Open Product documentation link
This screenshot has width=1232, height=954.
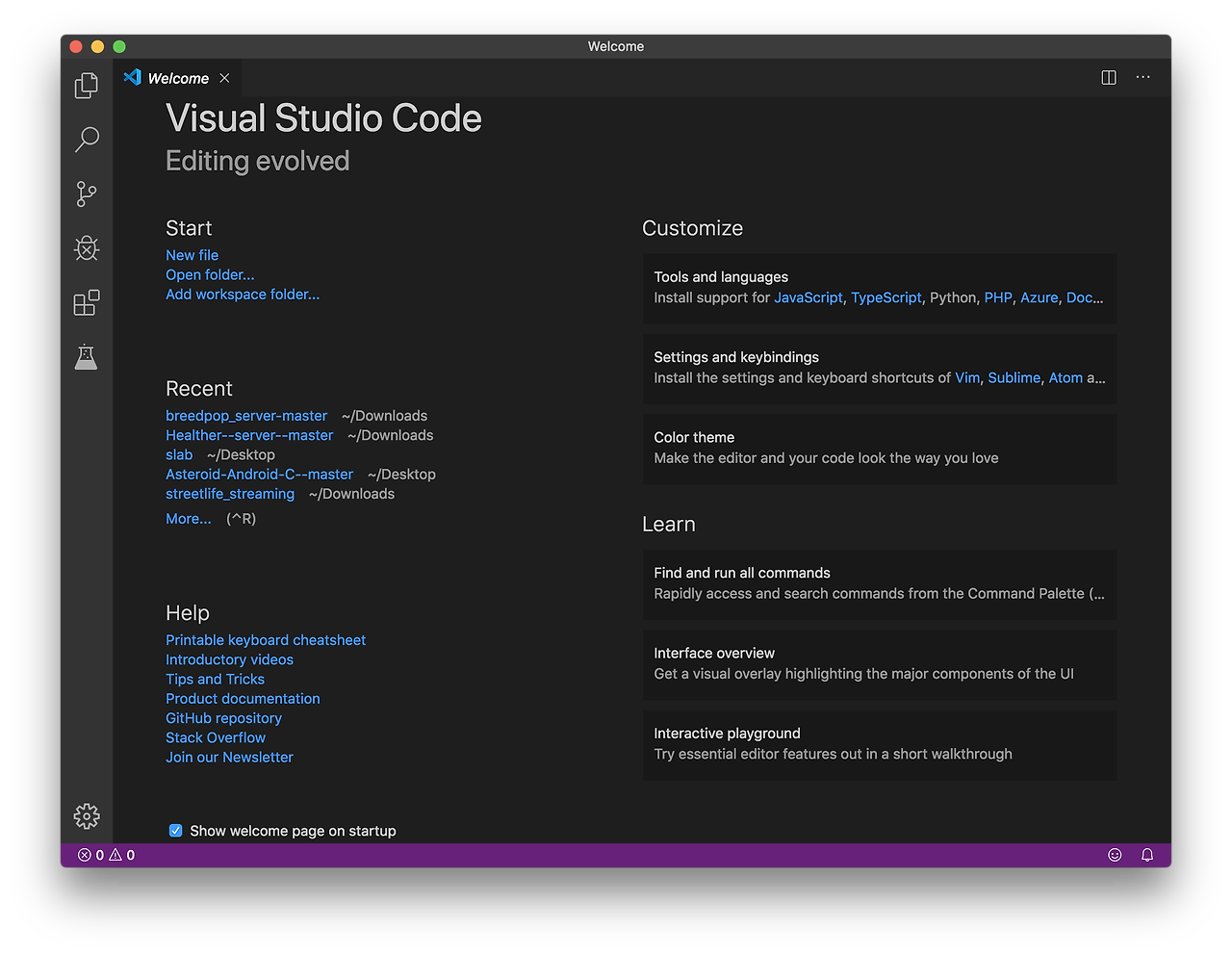[243, 699]
